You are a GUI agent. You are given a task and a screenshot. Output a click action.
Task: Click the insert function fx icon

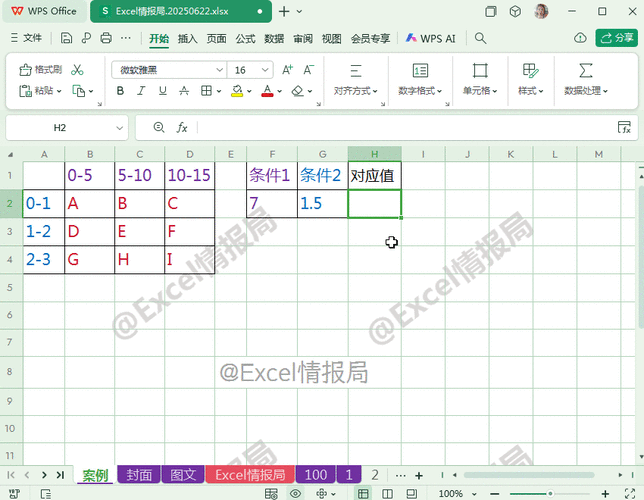[x=182, y=128]
